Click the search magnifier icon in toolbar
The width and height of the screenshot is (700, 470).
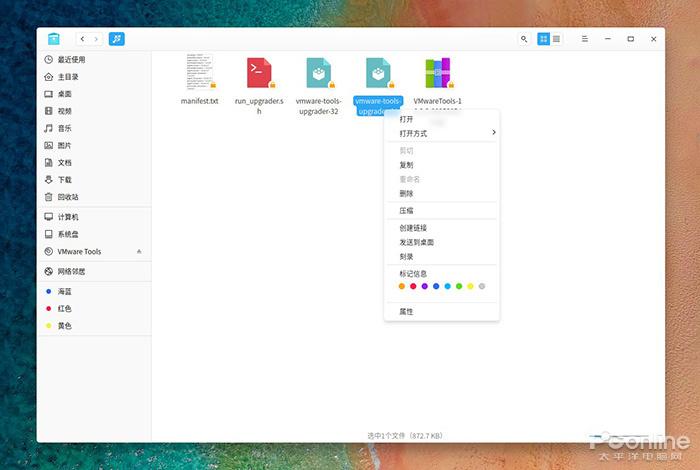524,39
